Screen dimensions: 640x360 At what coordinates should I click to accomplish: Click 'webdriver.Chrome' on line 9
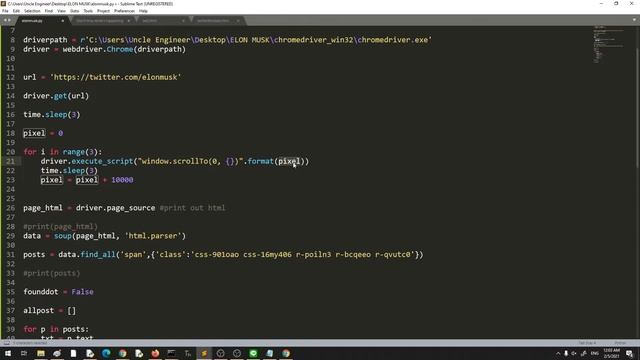point(98,49)
